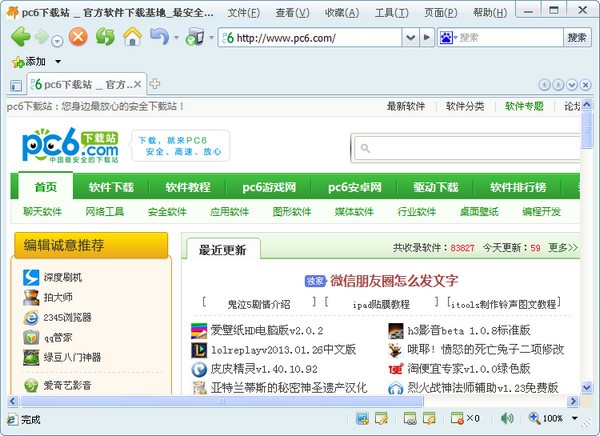Click the round close-tab X button

[585, 85]
